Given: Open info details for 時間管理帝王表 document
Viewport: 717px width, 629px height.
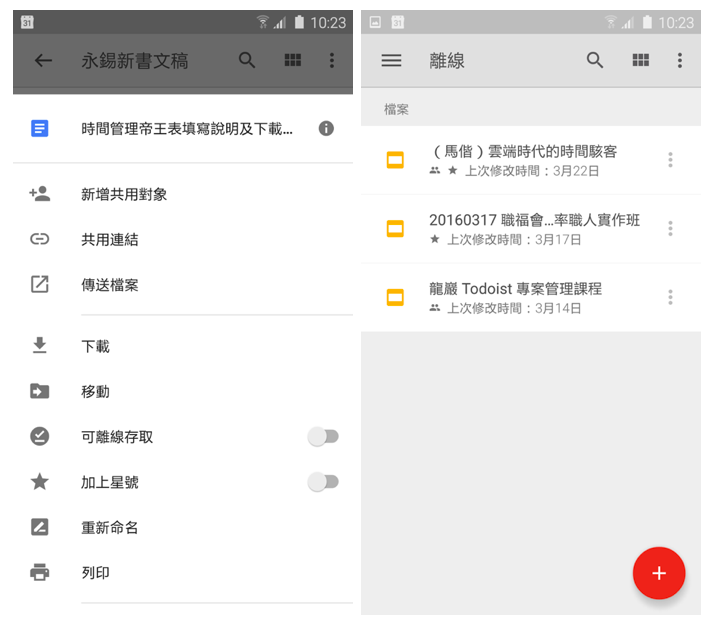Looking at the screenshot, I should [326, 128].
